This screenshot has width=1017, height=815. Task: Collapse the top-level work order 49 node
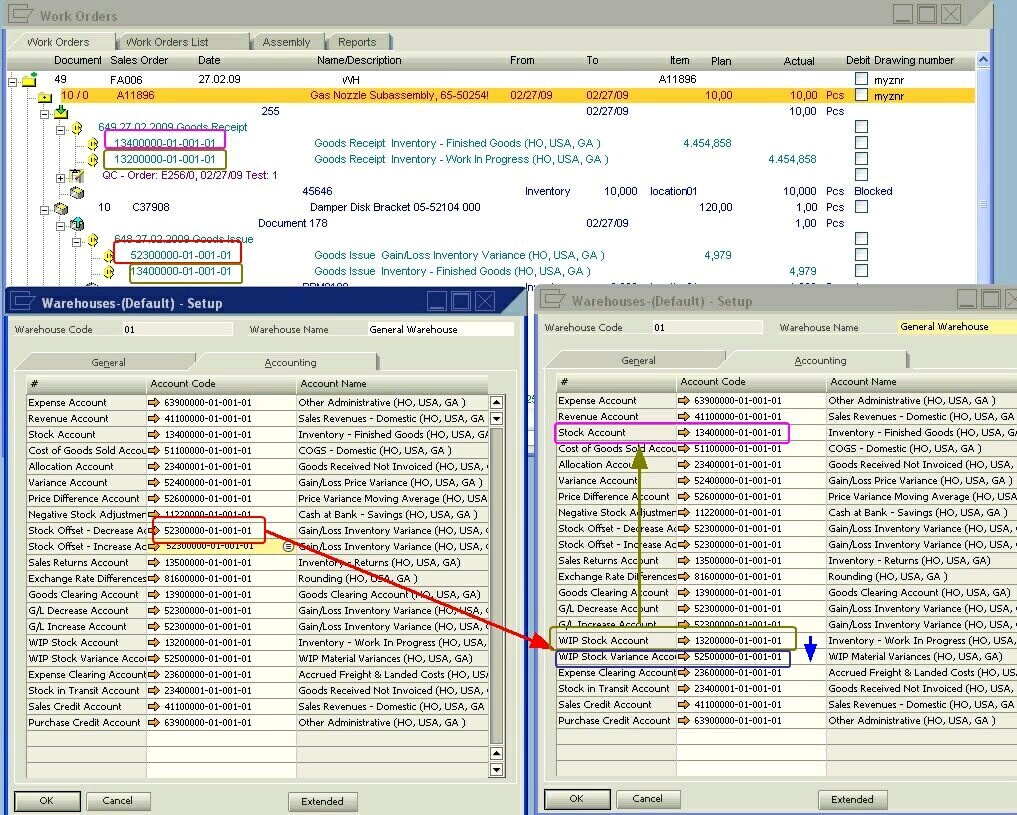(x=13, y=80)
